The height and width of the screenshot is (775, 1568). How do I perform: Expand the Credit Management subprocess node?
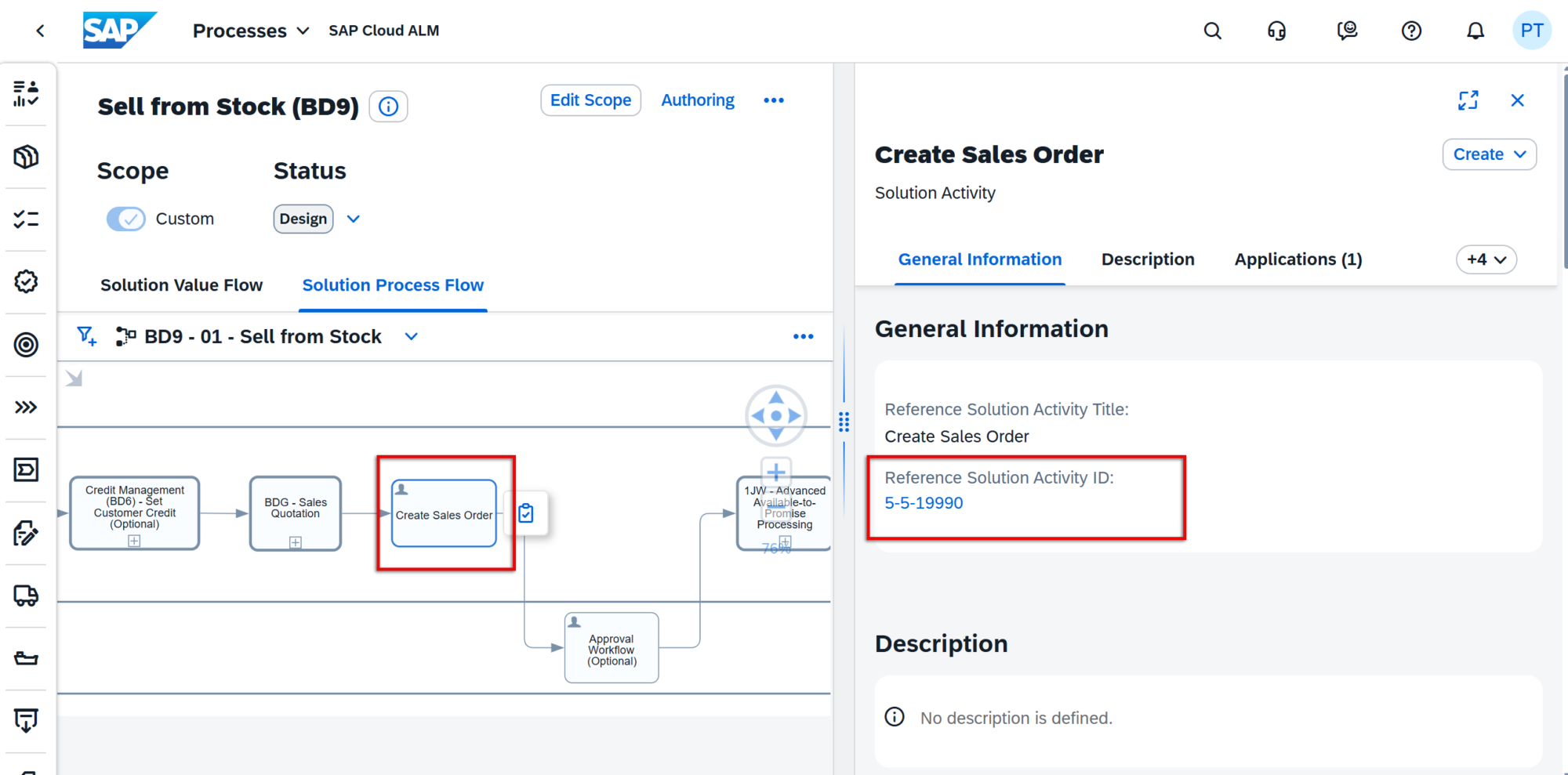pyautogui.click(x=134, y=541)
